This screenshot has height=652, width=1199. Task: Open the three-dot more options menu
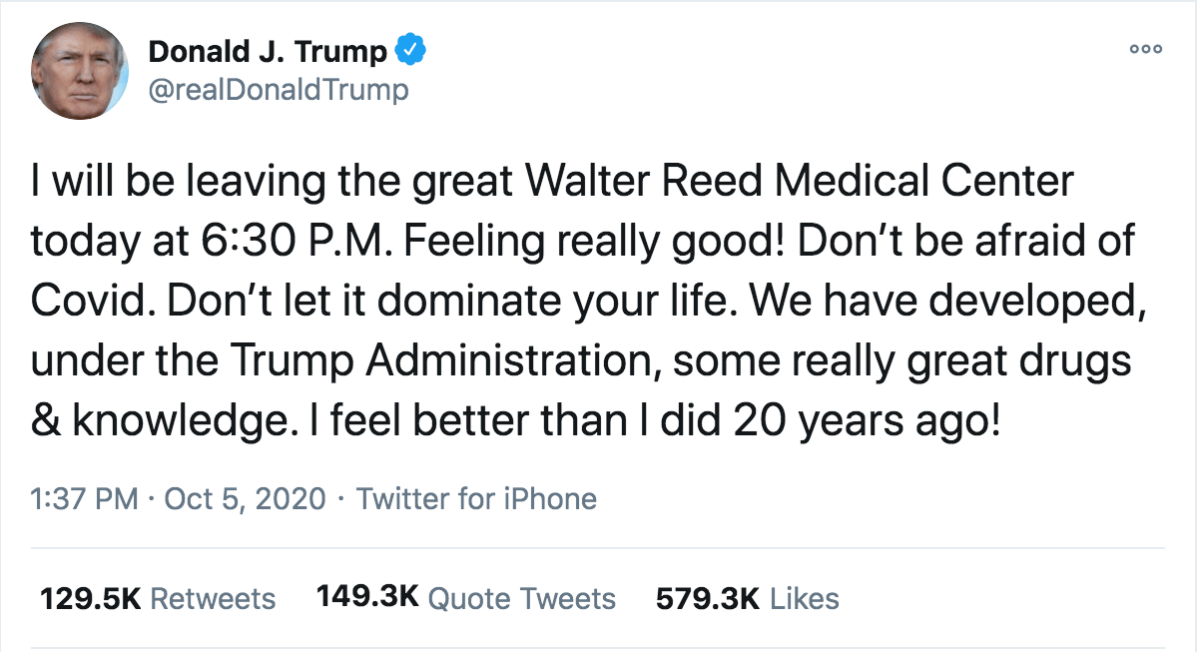(1145, 49)
